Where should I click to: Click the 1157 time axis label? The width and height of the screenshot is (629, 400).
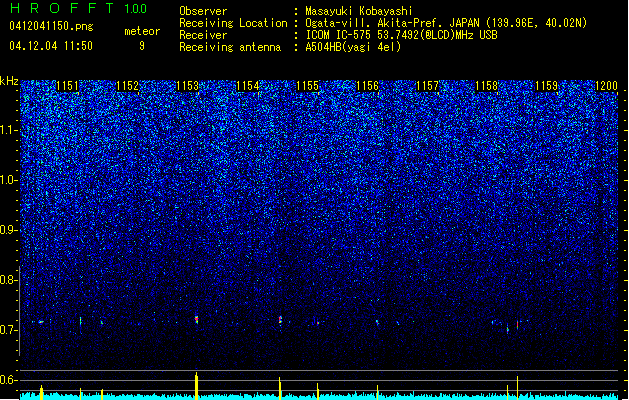(x=428, y=86)
